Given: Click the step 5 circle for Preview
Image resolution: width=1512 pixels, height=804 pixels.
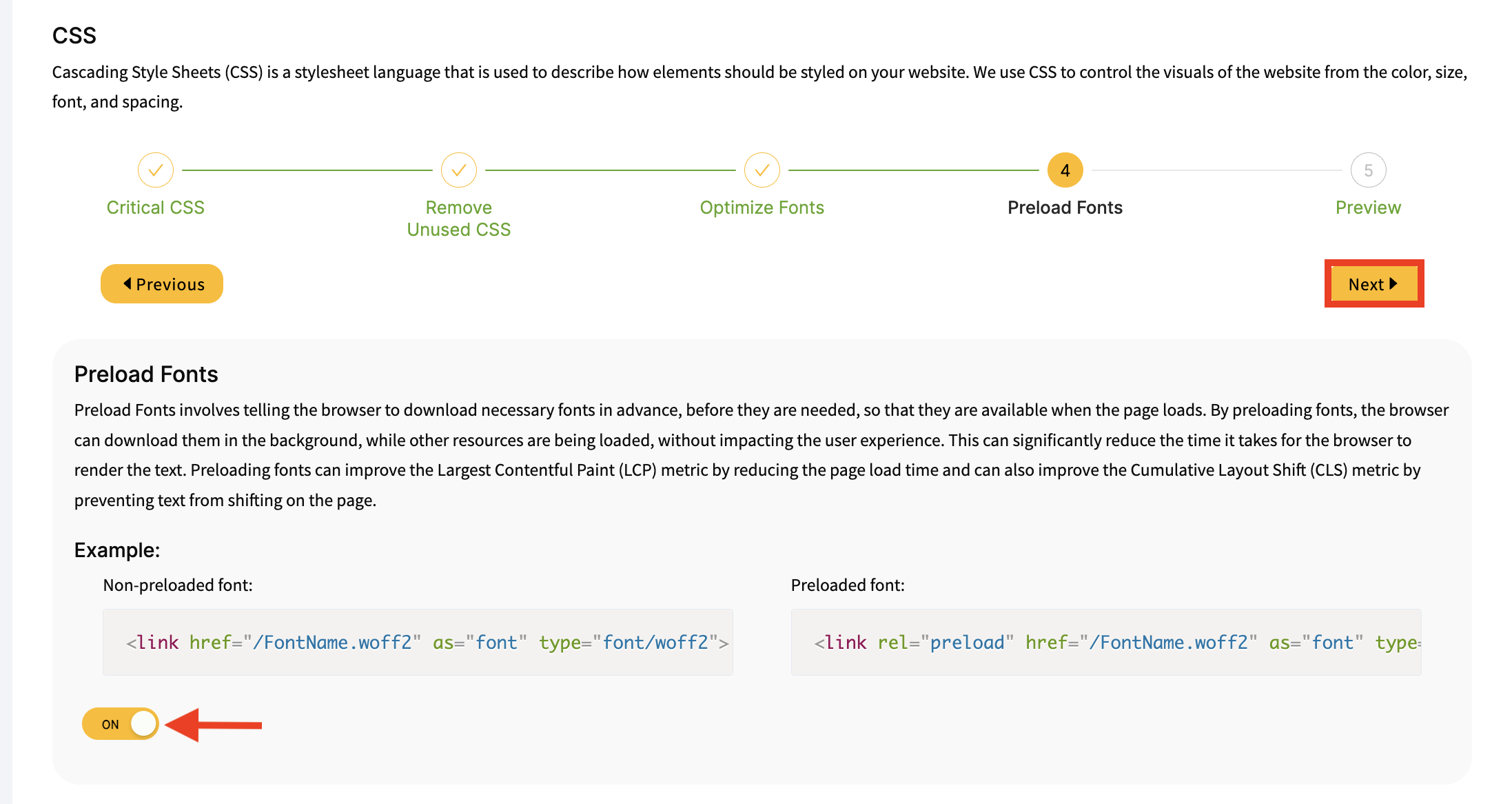Looking at the screenshot, I should coord(1369,170).
